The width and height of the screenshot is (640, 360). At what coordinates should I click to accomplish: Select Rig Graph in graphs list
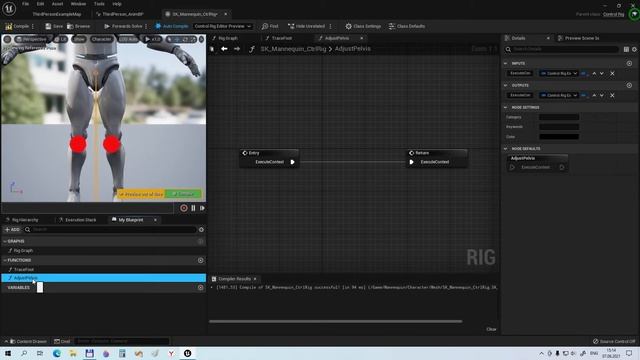point(23,251)
